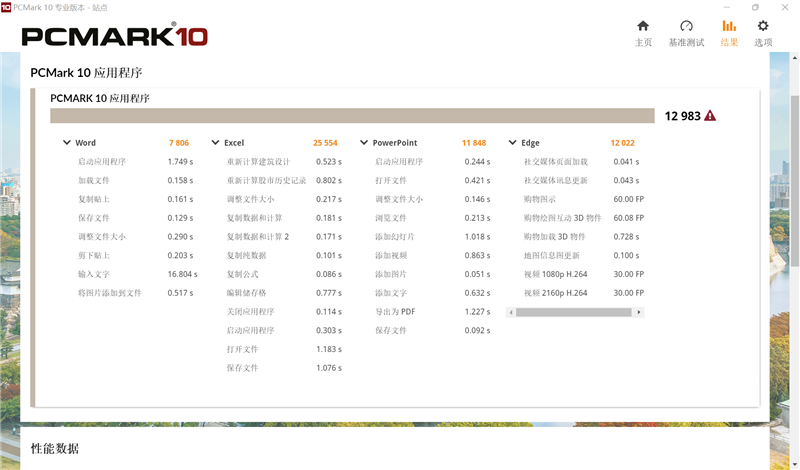Click the PCMARK 10 logo
800x470 pixels.
(115, 35)
